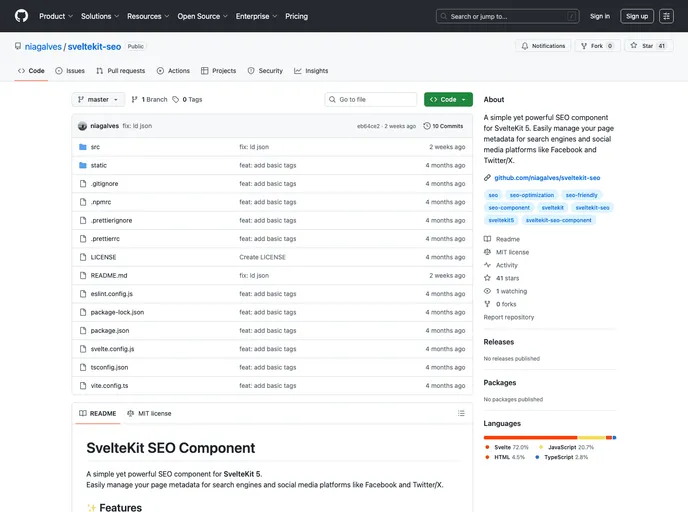Click the Svelte segment of the languages bar

530,437
